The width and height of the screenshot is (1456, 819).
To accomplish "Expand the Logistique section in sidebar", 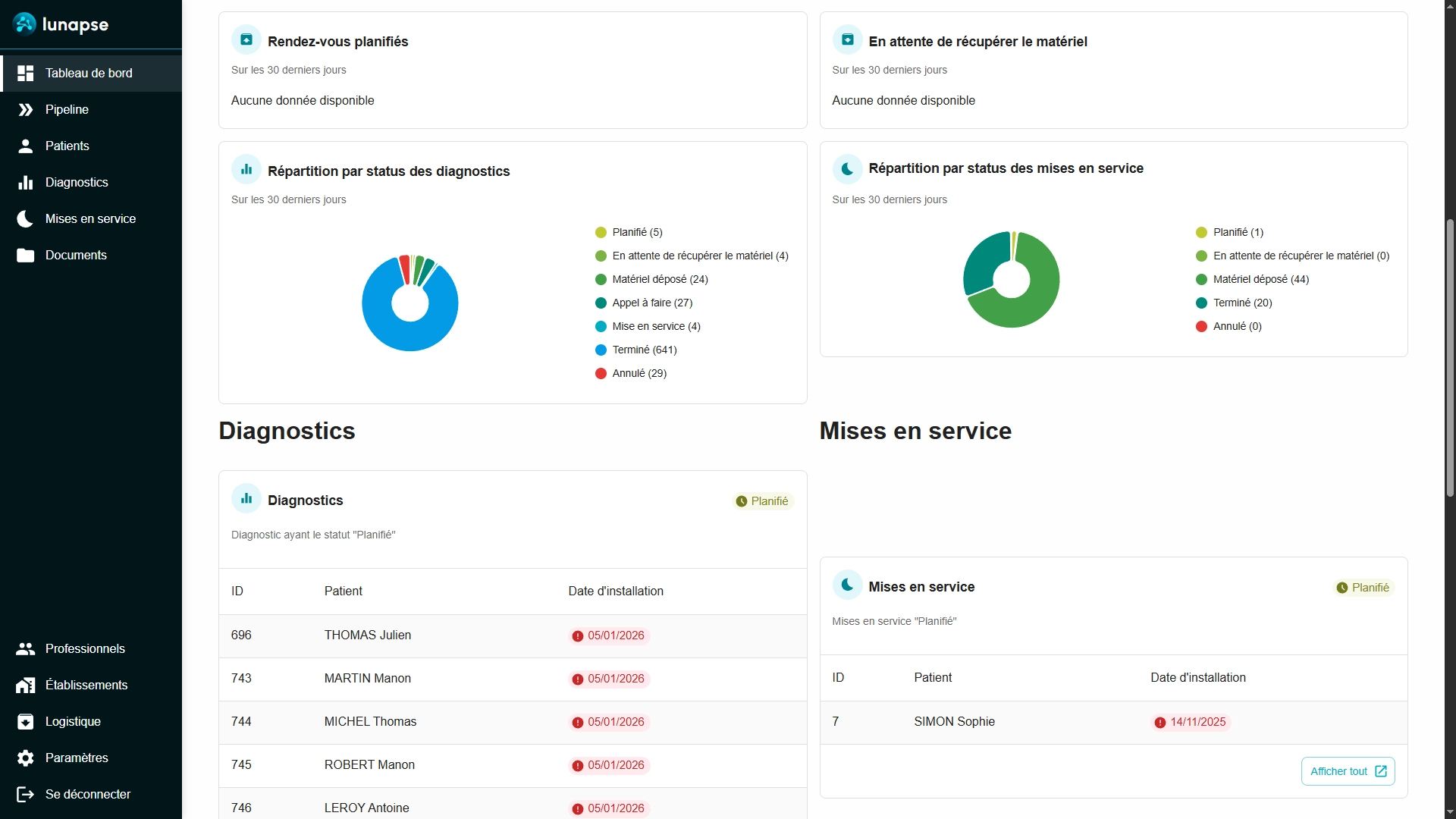I will pos(72,721).
